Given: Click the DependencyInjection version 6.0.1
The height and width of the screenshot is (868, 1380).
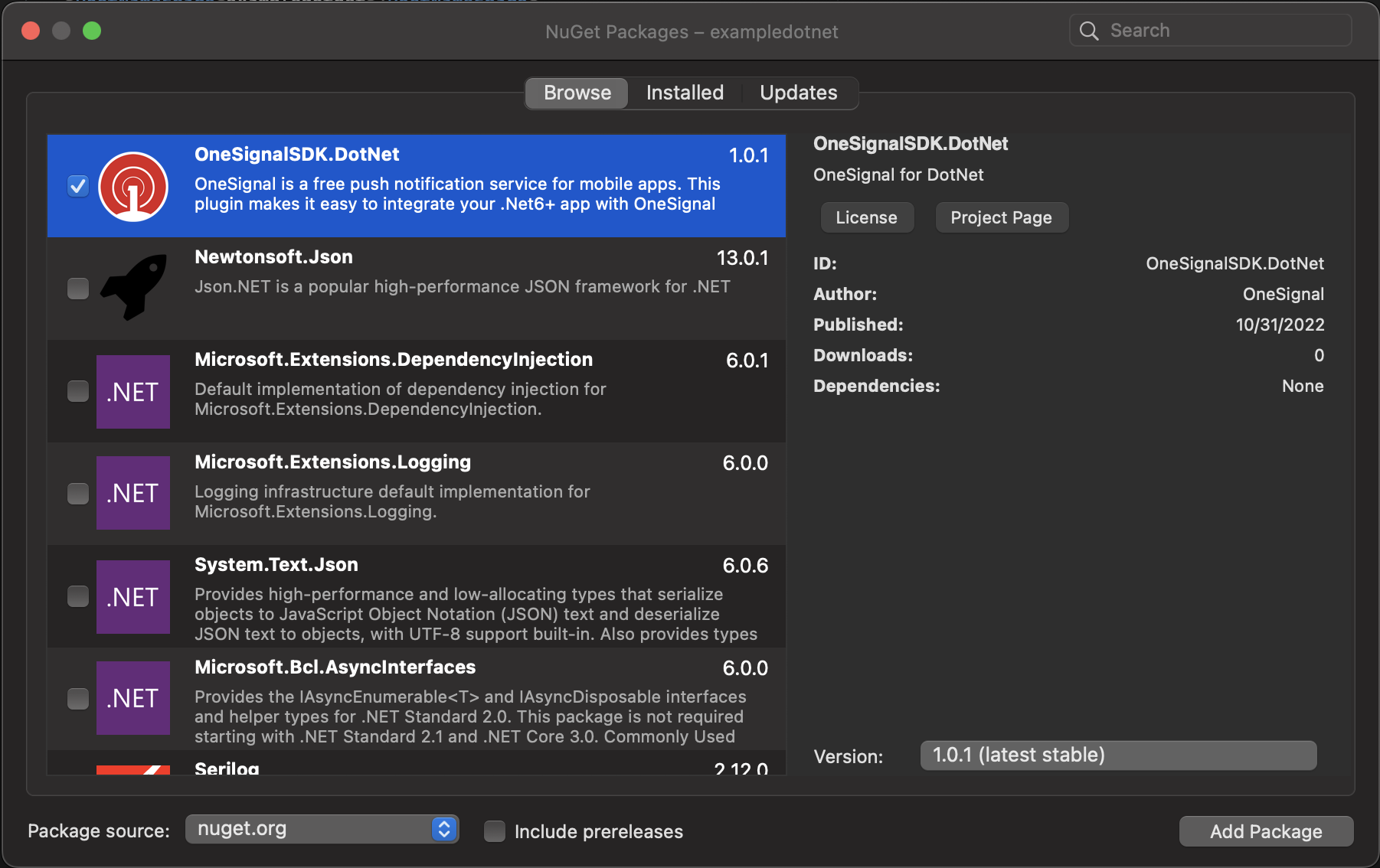Looking at the screenshot, I should coord(747,361).
